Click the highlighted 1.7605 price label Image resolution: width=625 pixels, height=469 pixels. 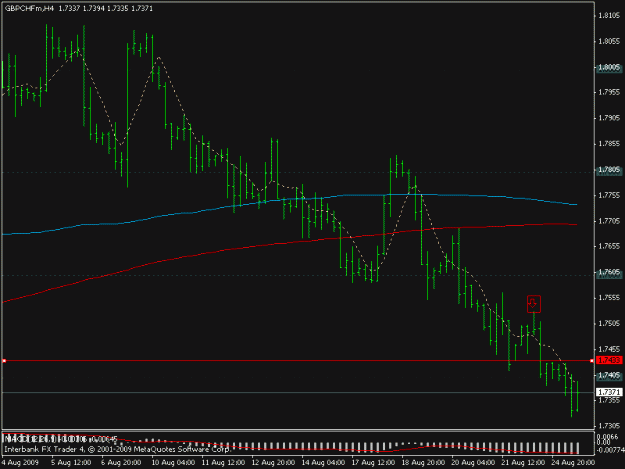pos(609,272)
